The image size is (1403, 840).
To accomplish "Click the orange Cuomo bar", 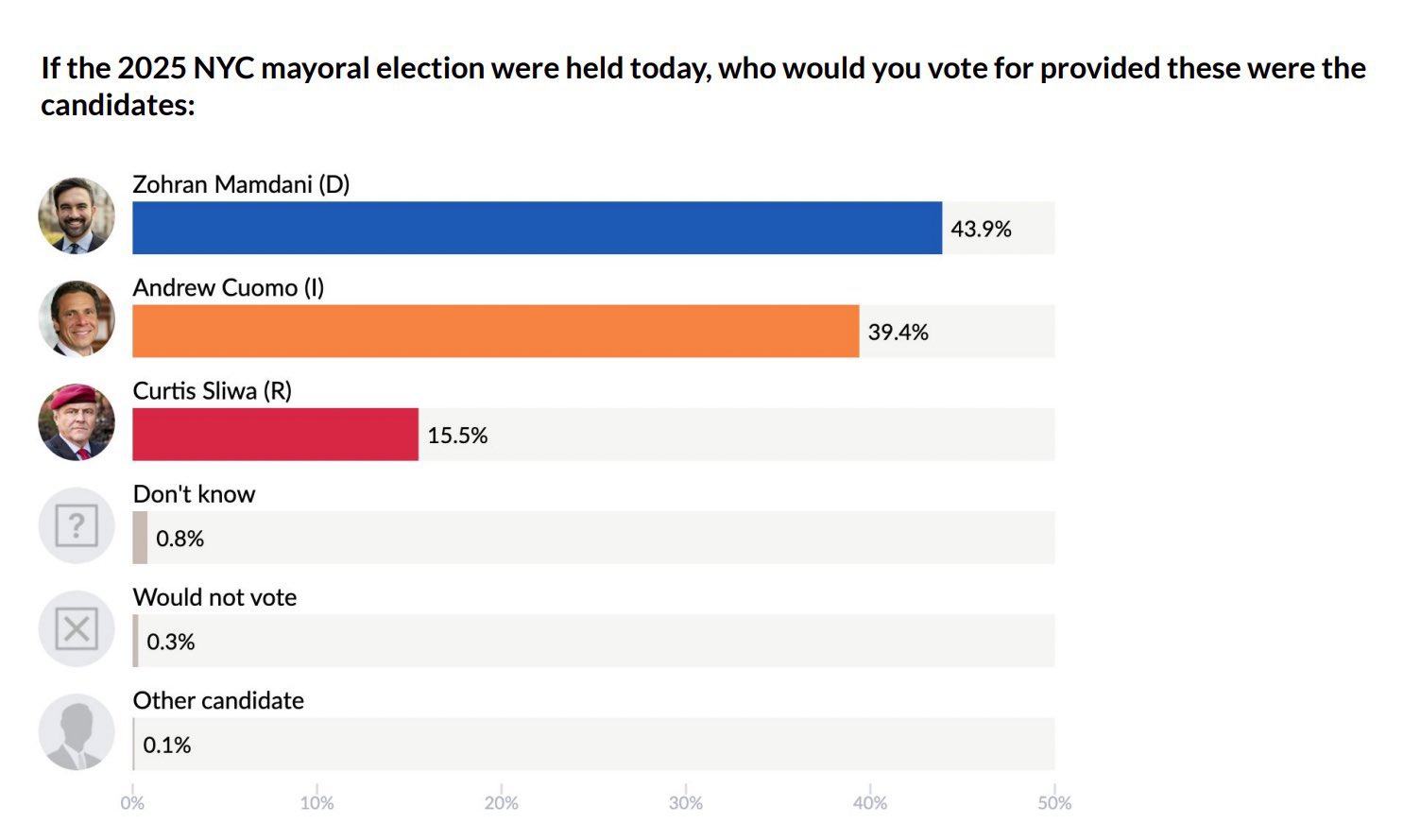I will pyautogui.click(x=495, y=331).
